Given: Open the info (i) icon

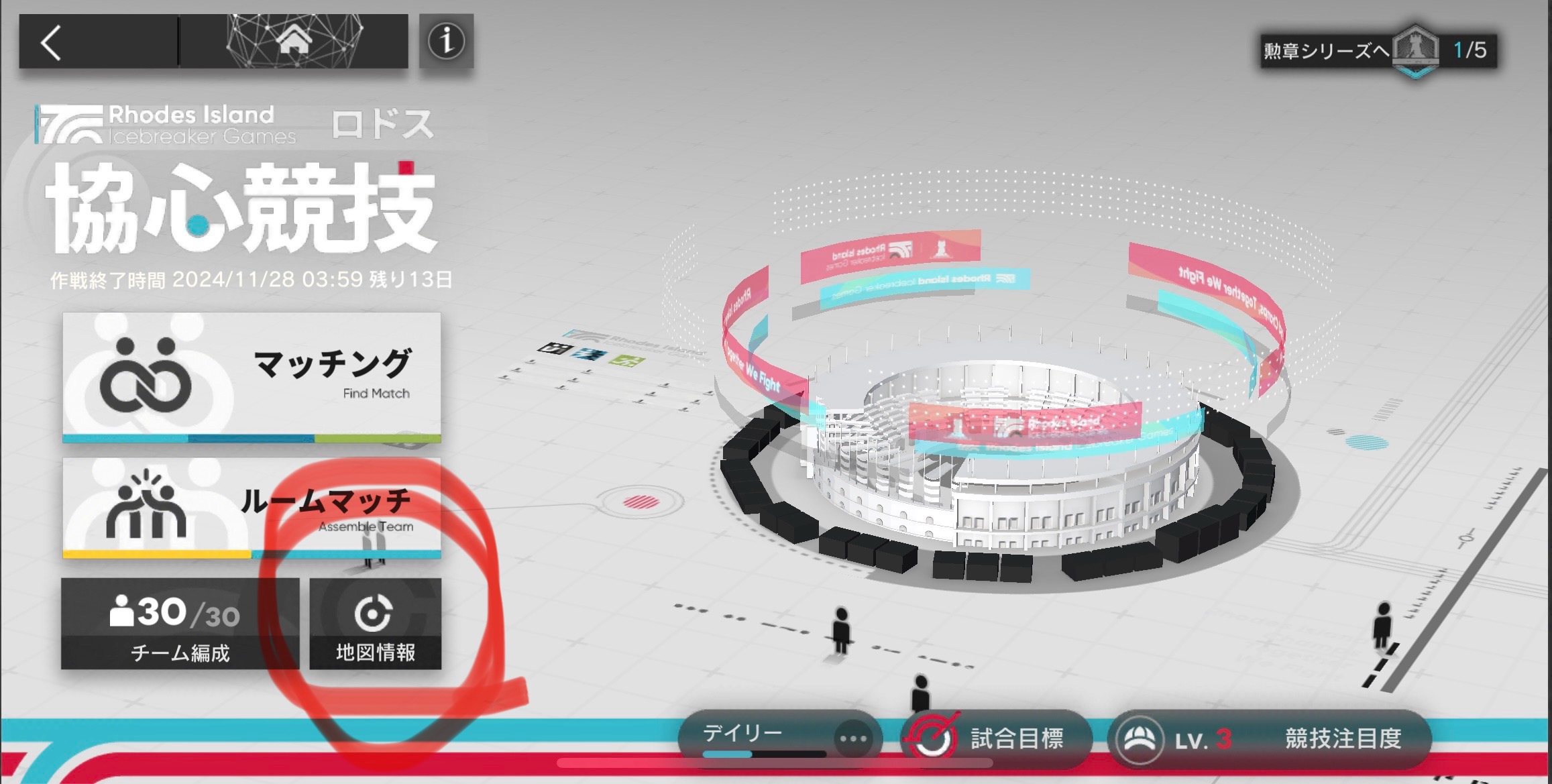Looking at the screenshot, I should [x=446, y=41].
